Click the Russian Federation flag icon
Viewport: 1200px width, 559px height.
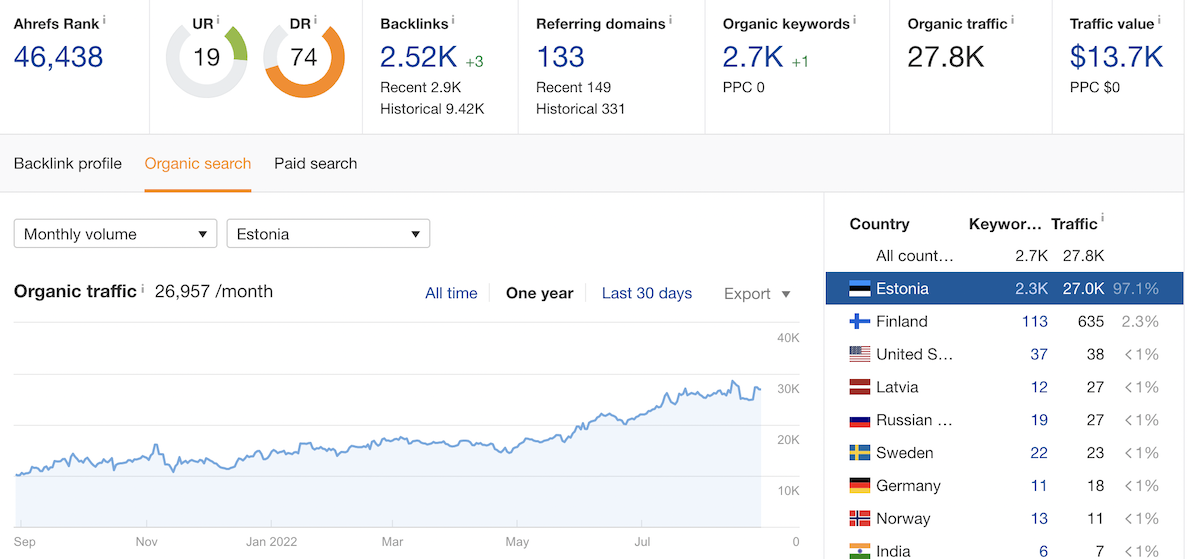coord(859,420)
